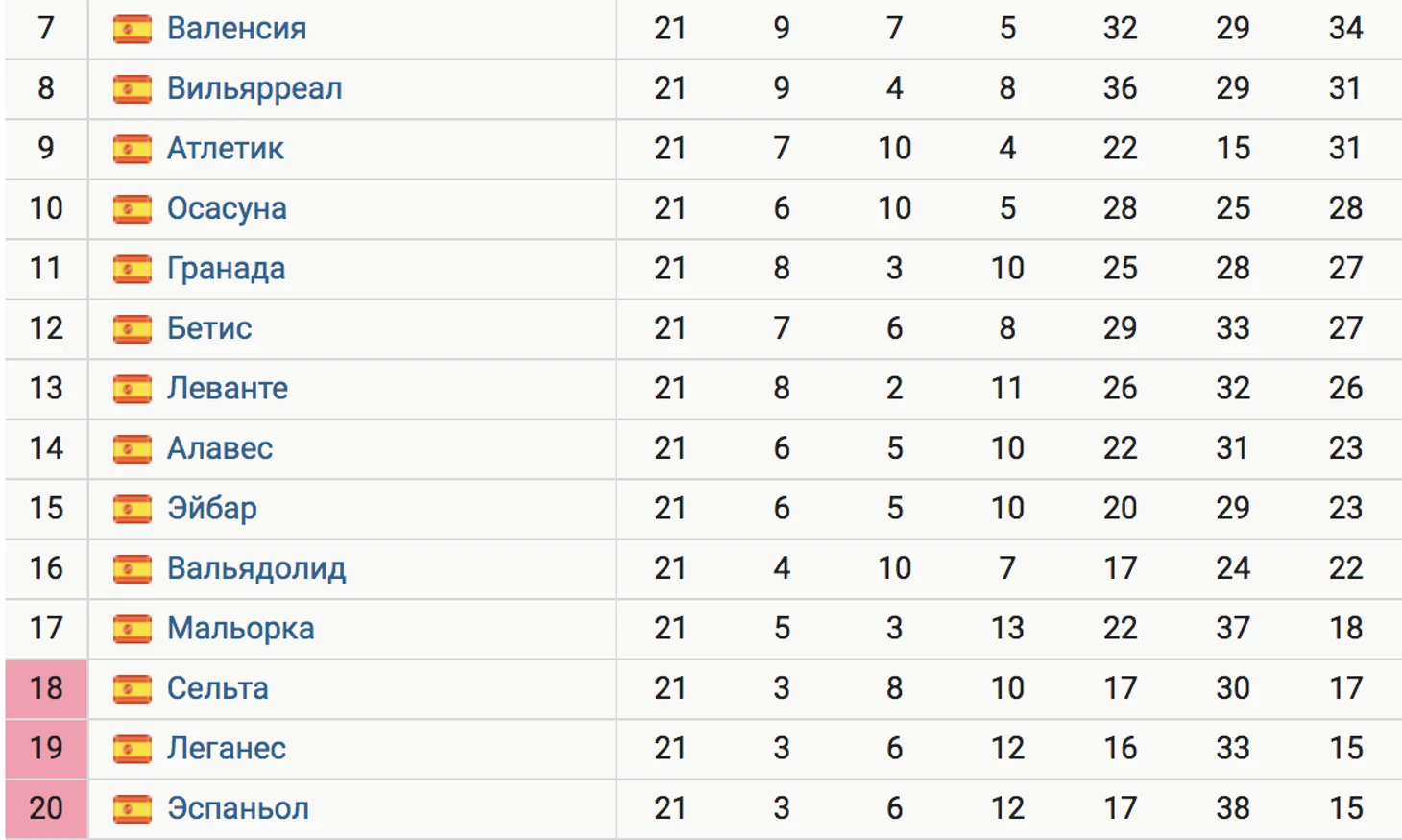Click the flag icon next to Эйбар
1402x840 pixels.
pyautogui.click(x=132, y=509)
